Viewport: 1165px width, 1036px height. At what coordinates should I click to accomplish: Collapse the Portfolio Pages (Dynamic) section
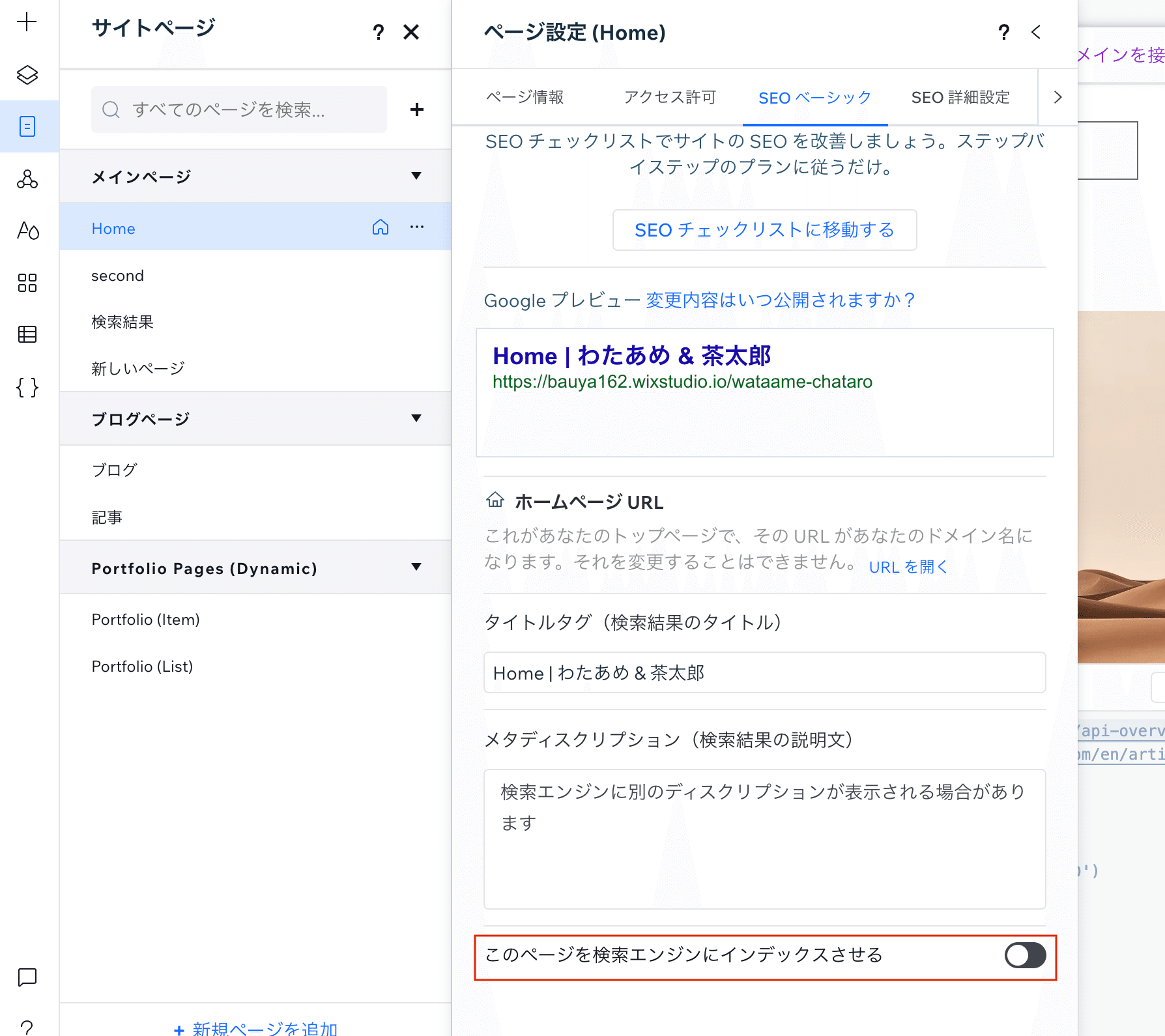point(416,568)
